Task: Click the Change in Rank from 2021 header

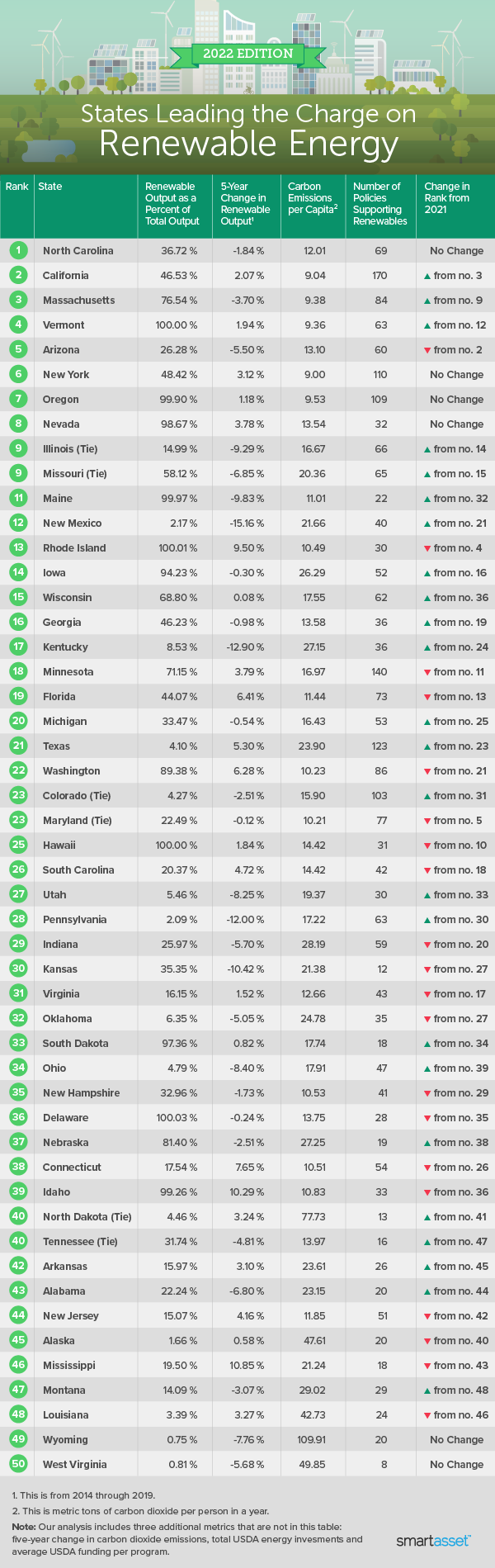Action: 447,198
